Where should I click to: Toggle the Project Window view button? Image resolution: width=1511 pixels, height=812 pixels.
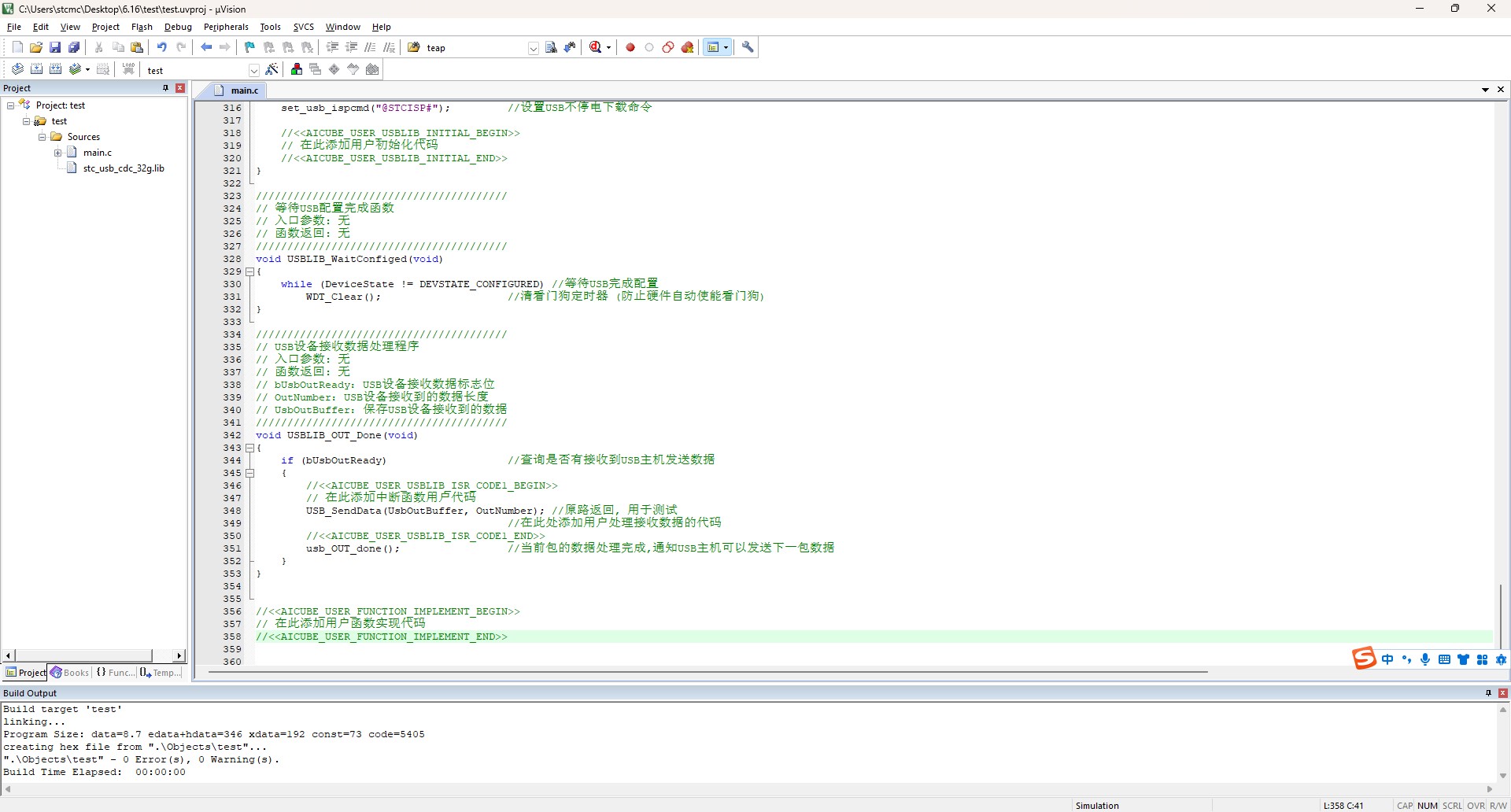pos(713,47)
